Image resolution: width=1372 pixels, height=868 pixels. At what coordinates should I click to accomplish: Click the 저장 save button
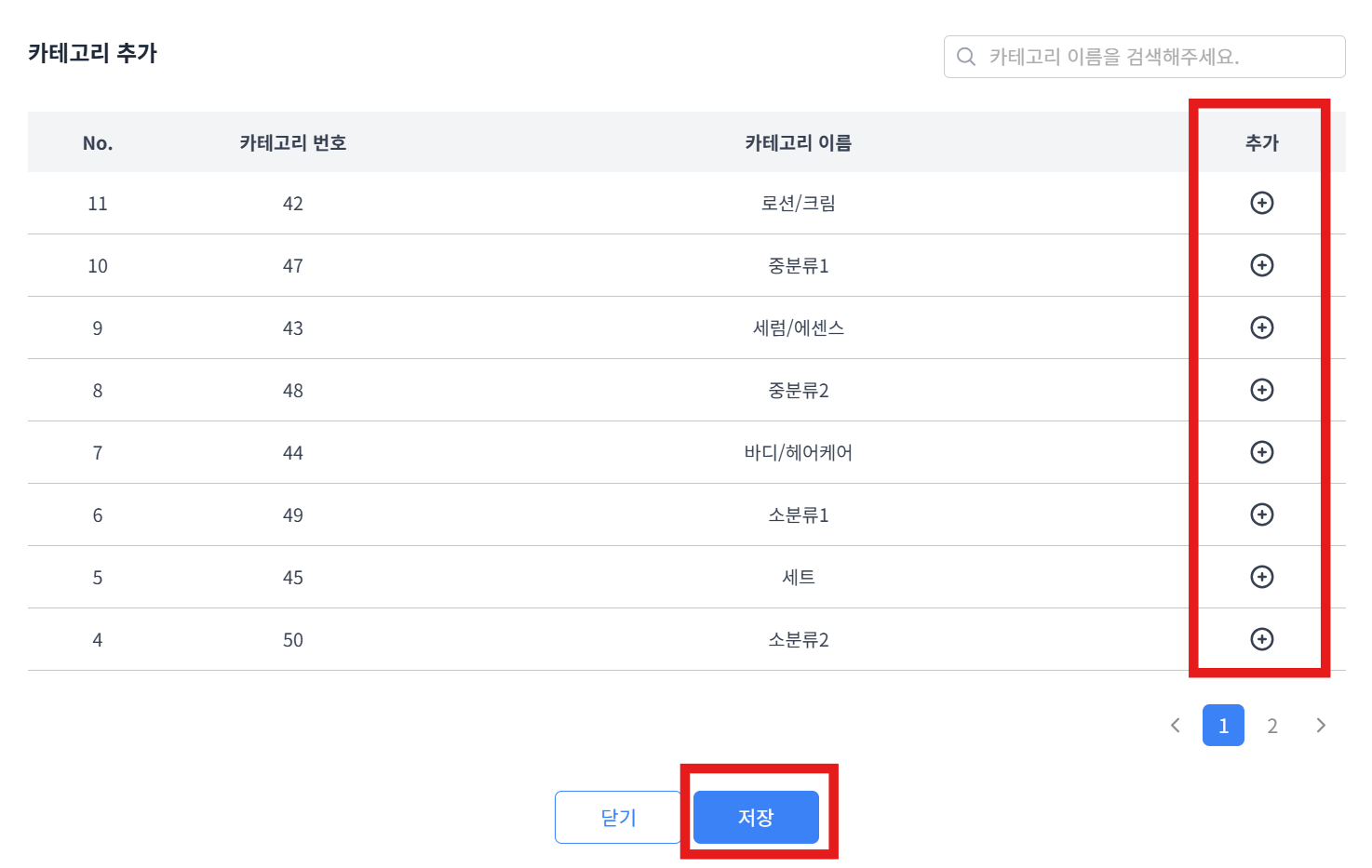756,817
